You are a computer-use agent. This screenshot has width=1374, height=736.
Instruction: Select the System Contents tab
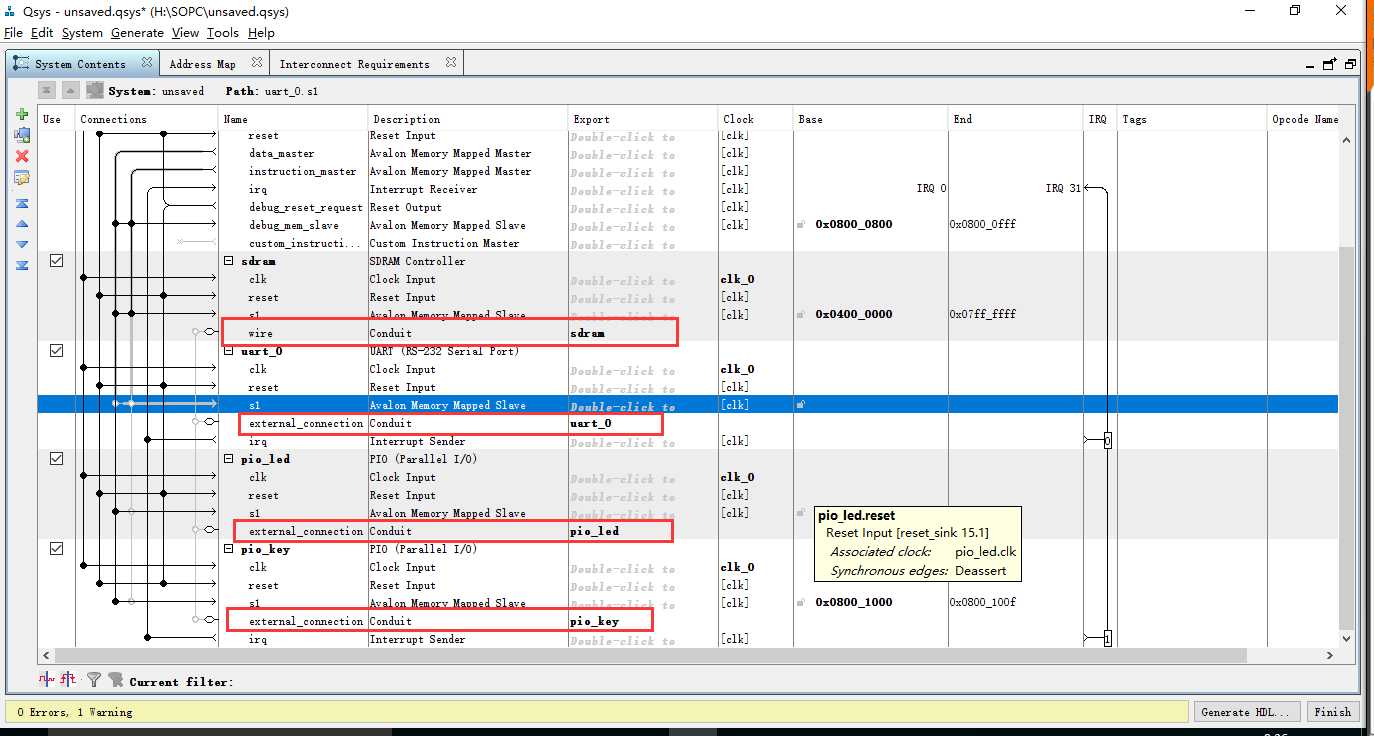pos(80,64)
